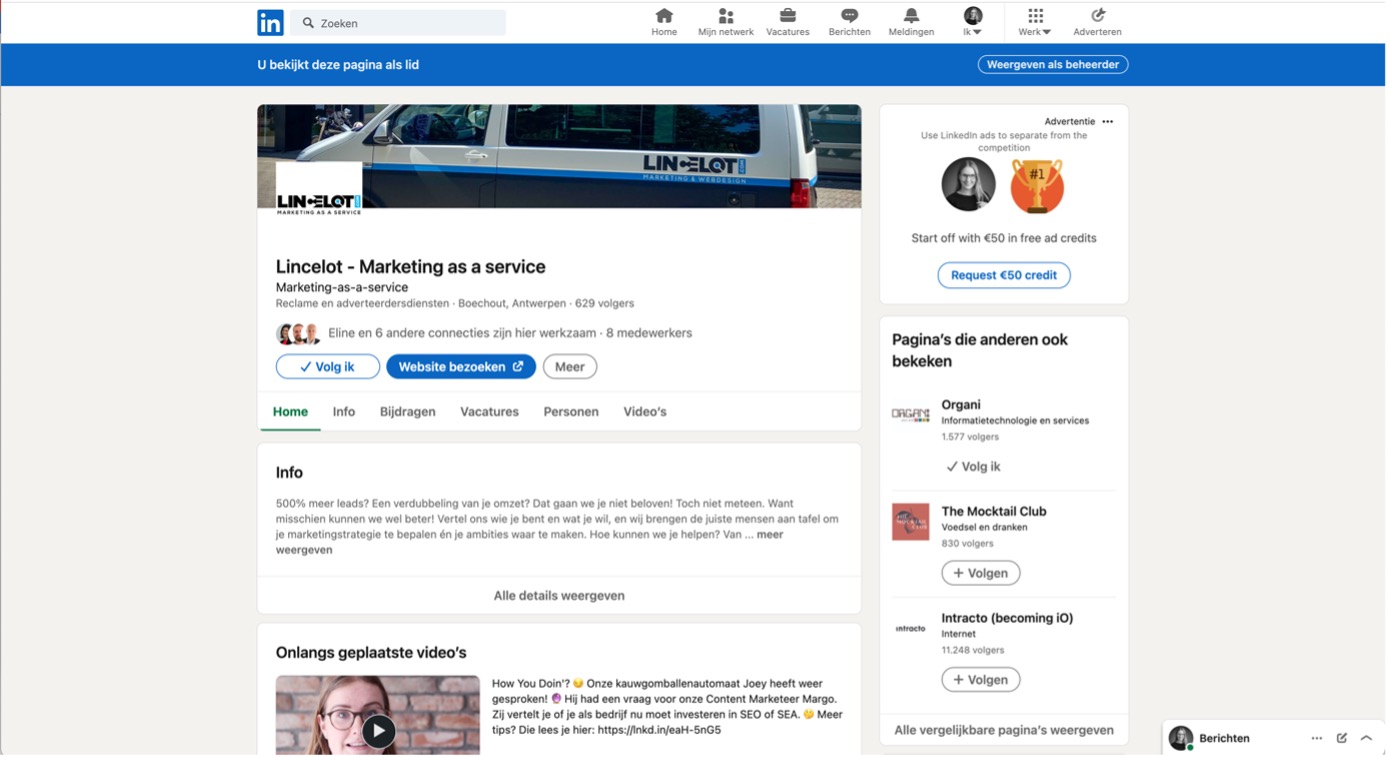The height and width of the screenshot is (757, 1390).
Task: Expand the Ik profile menu
Action: coord(973,22)
